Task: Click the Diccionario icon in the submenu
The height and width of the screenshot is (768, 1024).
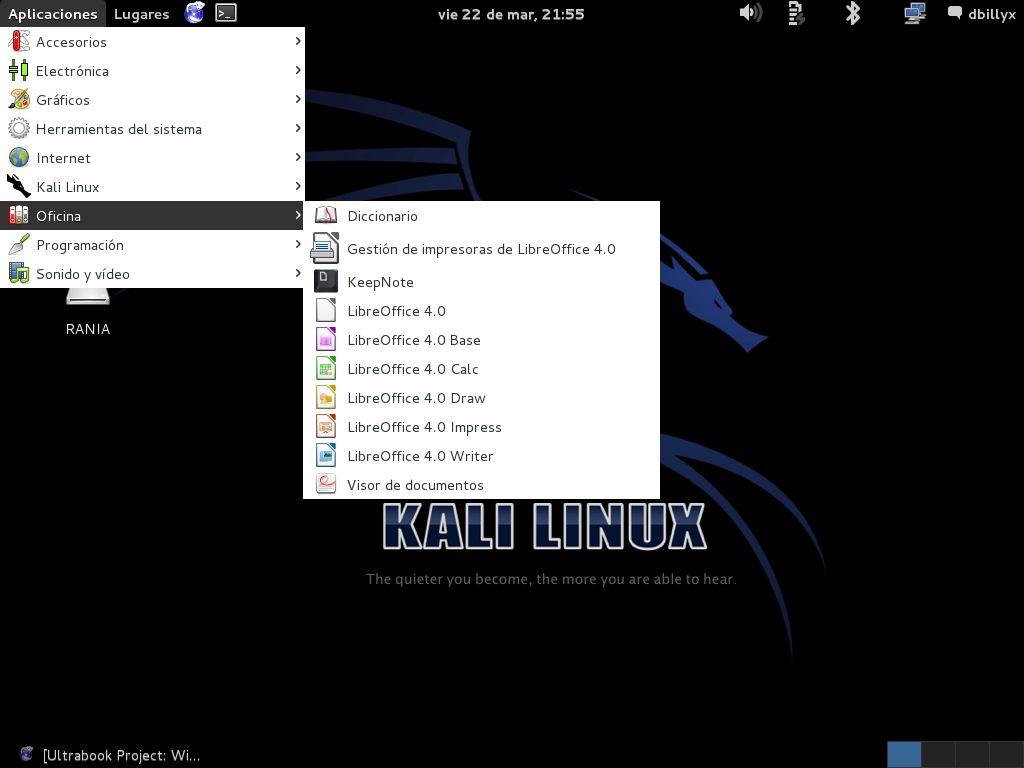Action: [x=325, y=214]
